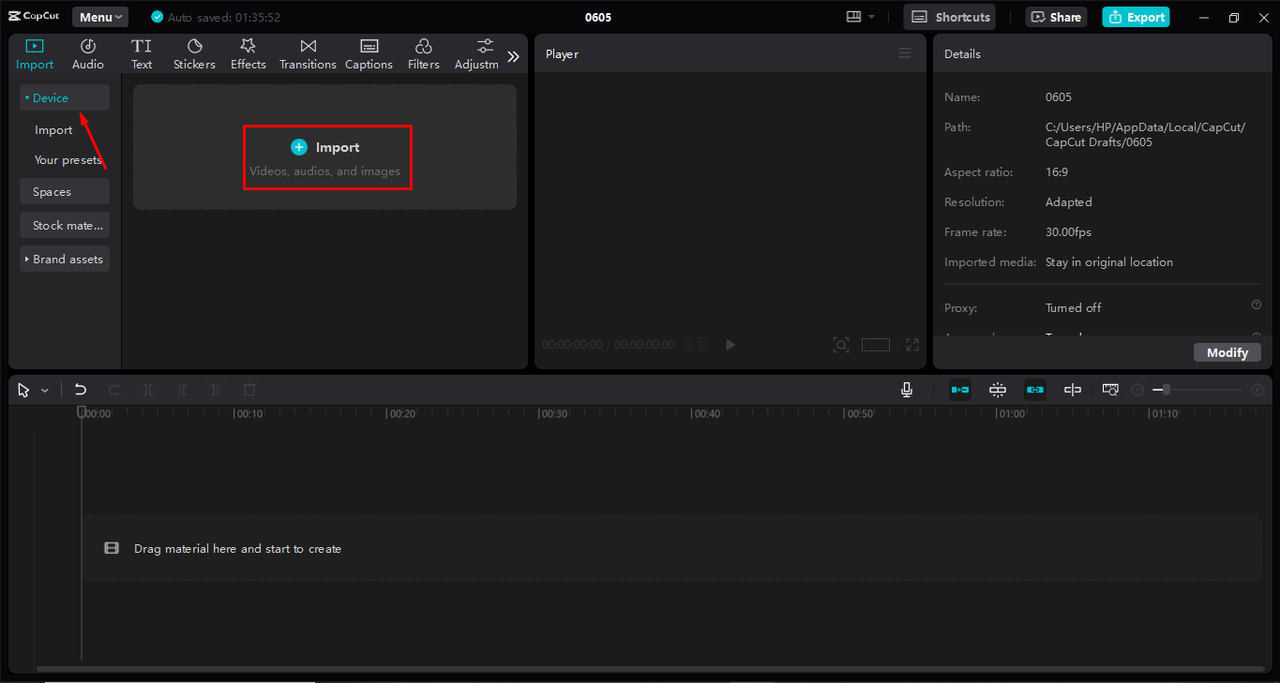Switch to the Audio tab
1280x683 pixels.
88,54
